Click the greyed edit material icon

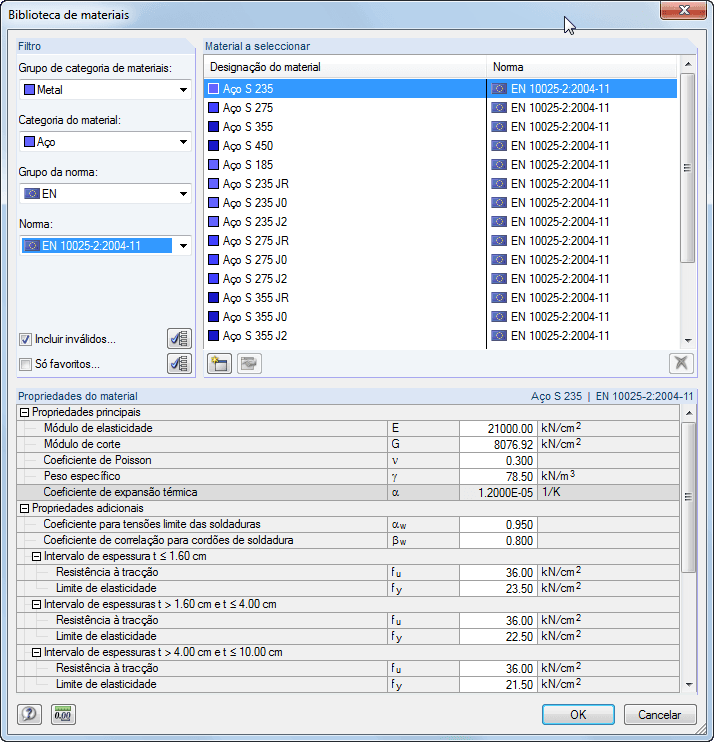tap(249, 363)
